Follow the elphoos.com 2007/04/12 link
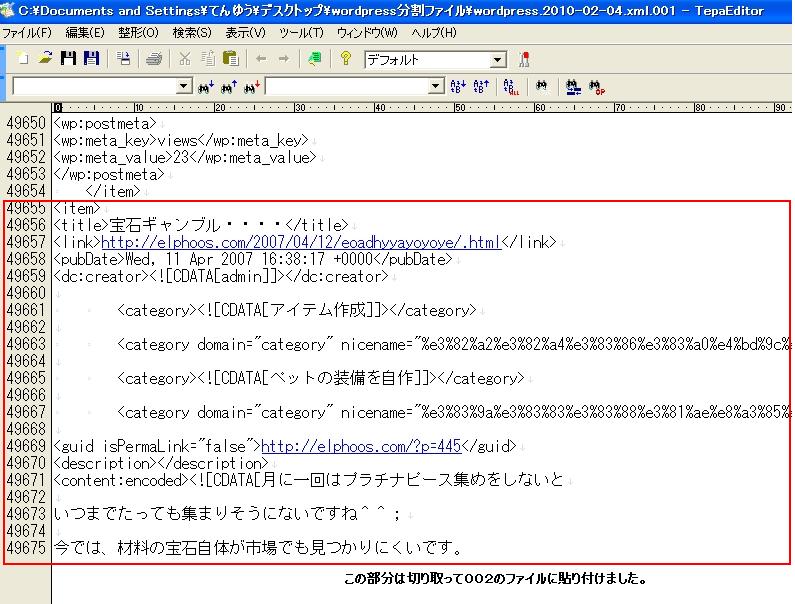The height and width of the screenshot is (604, 795). (x=301, y=242)
